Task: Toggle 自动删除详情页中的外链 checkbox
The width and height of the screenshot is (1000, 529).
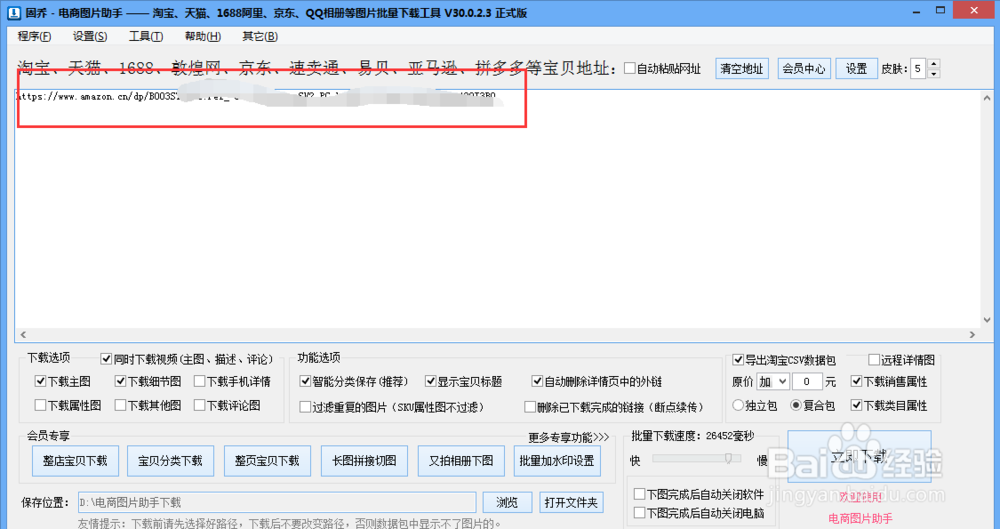Action: coord(537,382)
